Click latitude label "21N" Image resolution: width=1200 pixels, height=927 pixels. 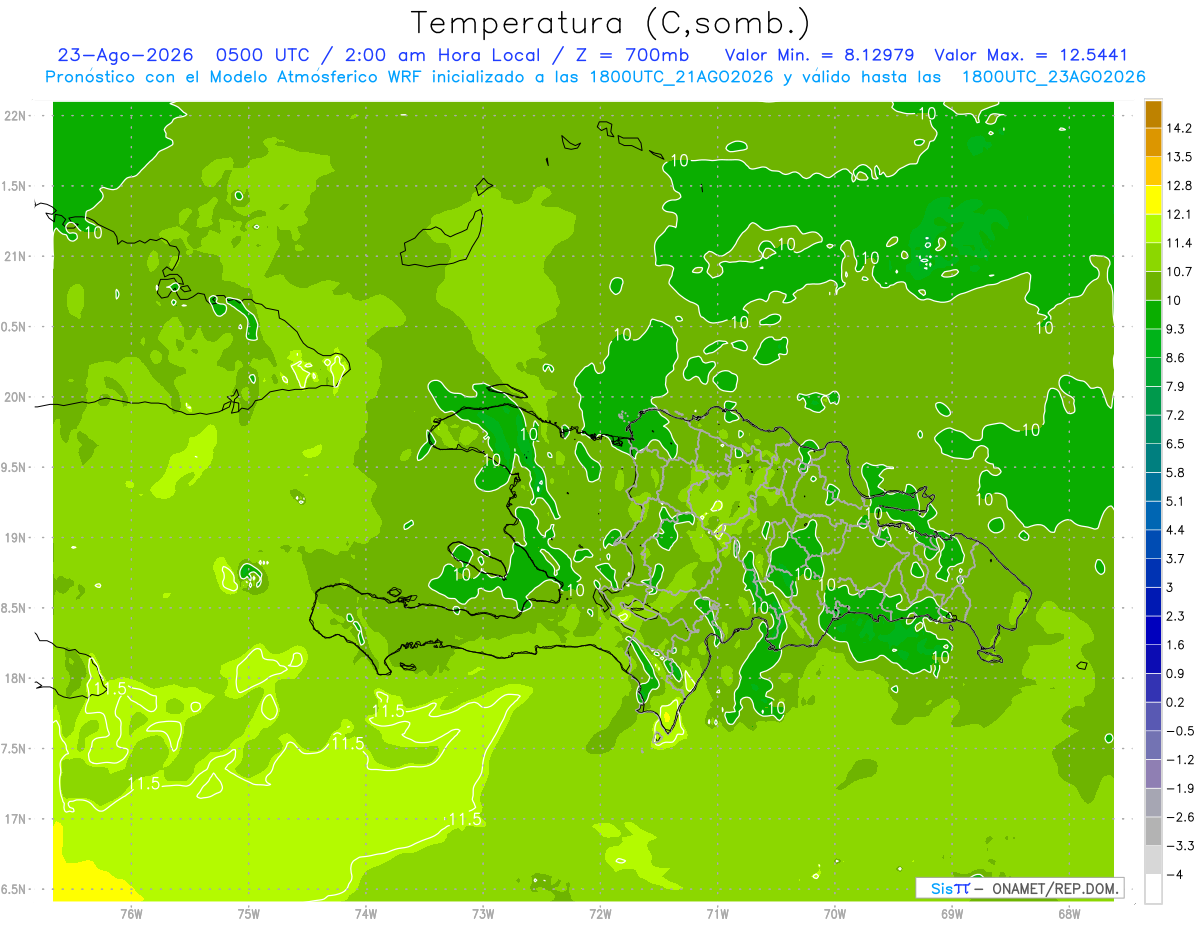coord(15,257)
